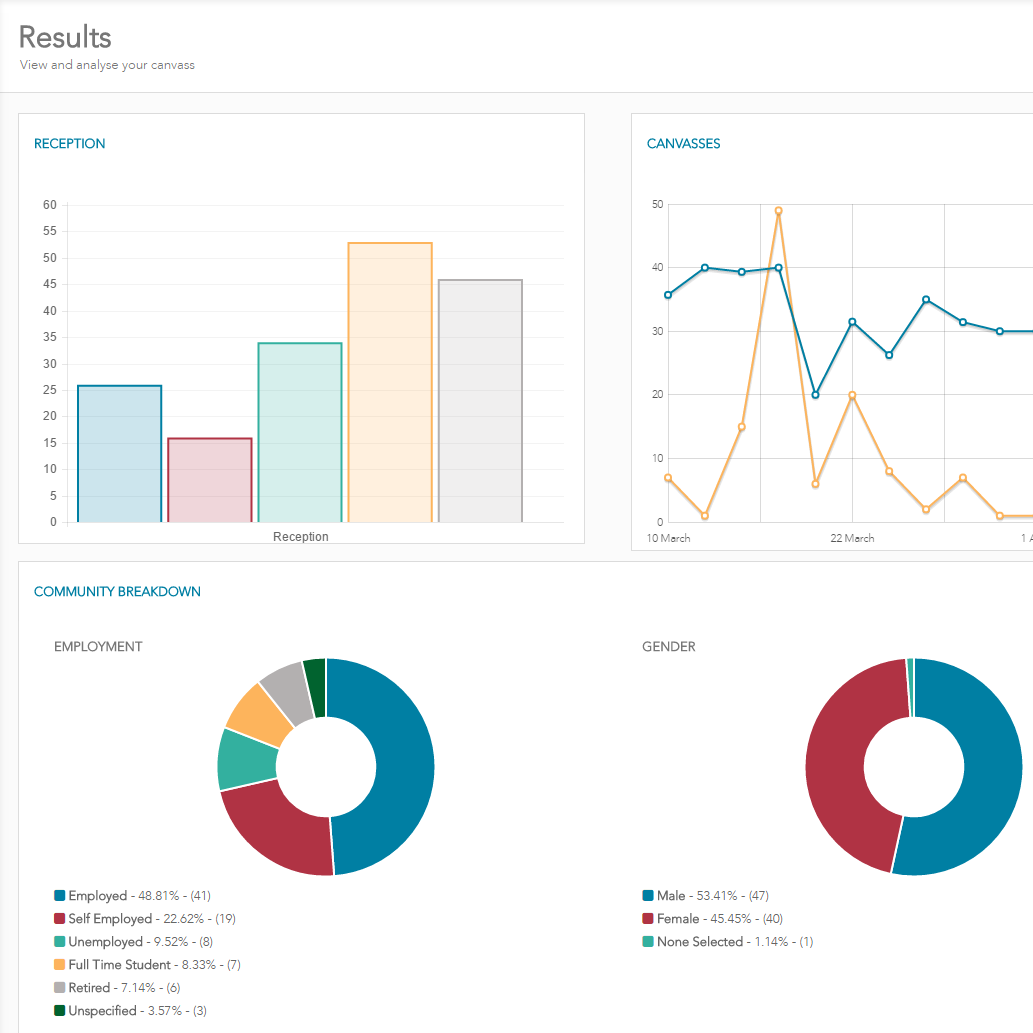Click the None Selected legend swatch
The width and height of the screenshot is (1033, 1033).
pyautogui.click(x=648, y=942)
